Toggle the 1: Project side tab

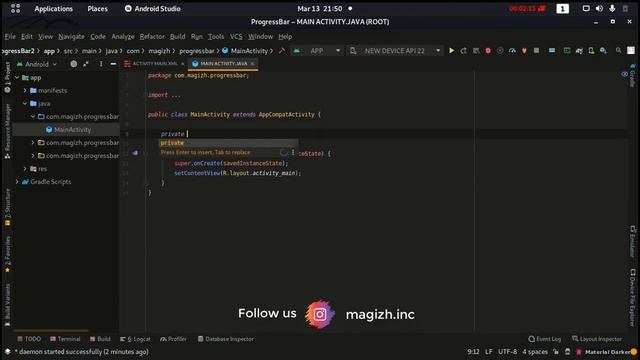7,78
